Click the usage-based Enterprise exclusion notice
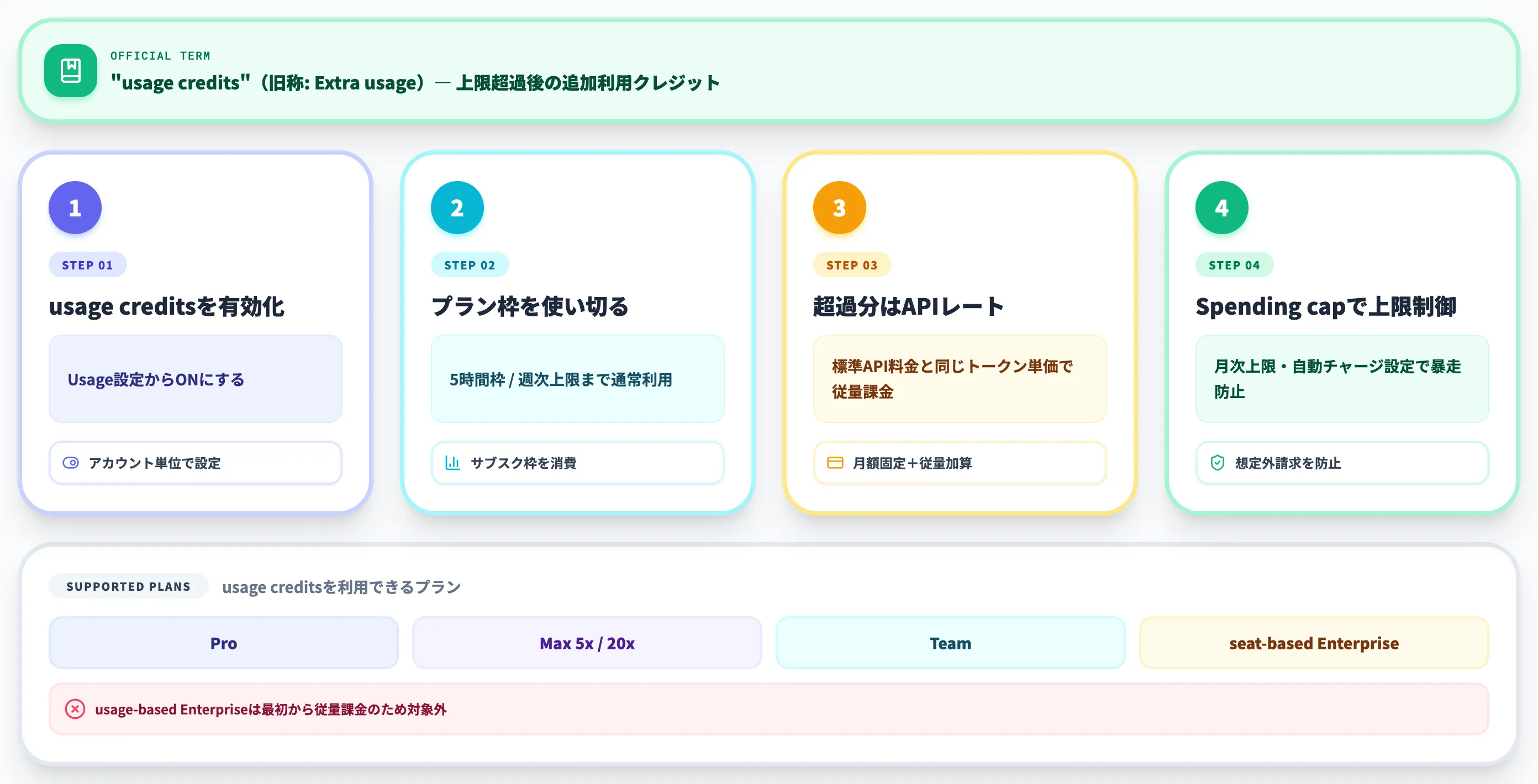Screen dimensions: 1538x784 click(x=768, y=709)
